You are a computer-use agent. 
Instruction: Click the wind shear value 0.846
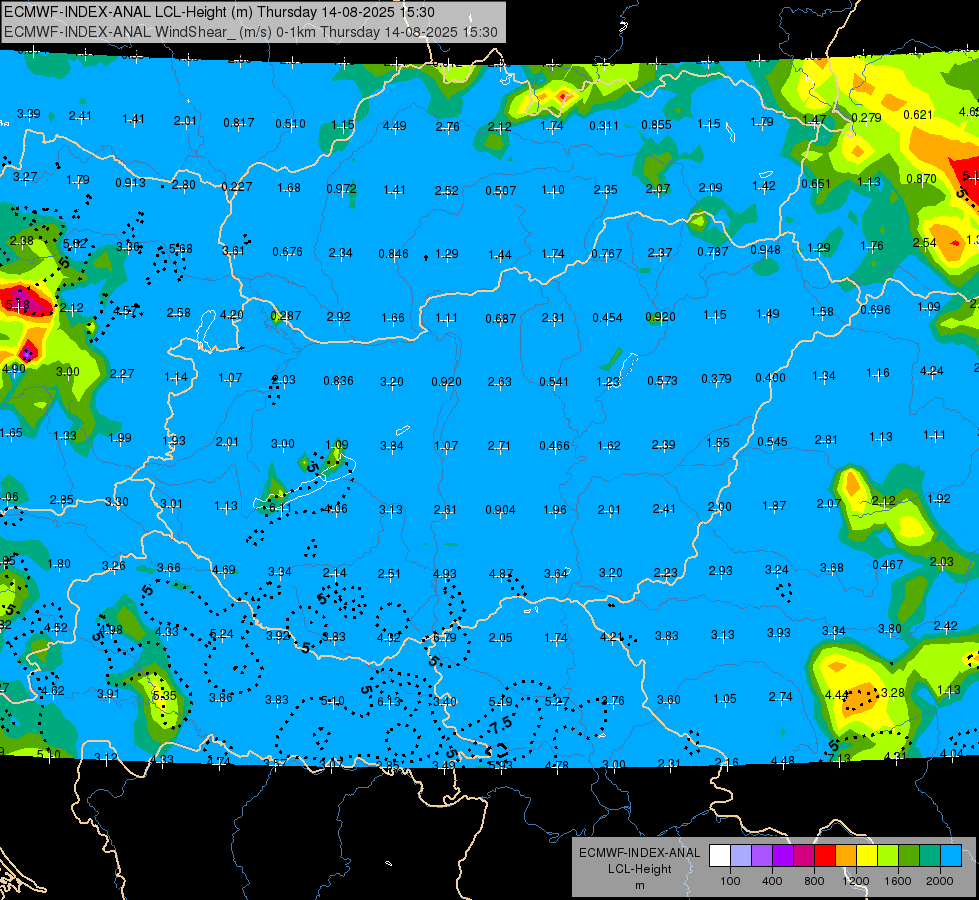(394, 254)
